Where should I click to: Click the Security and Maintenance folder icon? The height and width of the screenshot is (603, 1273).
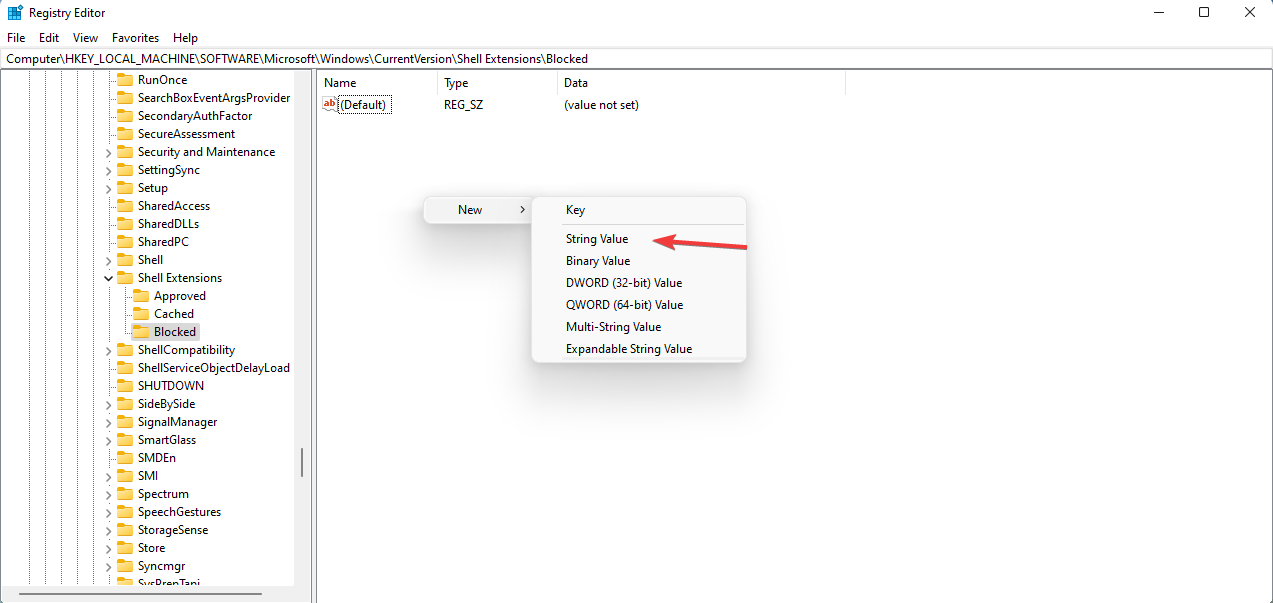tap(125, 152)
